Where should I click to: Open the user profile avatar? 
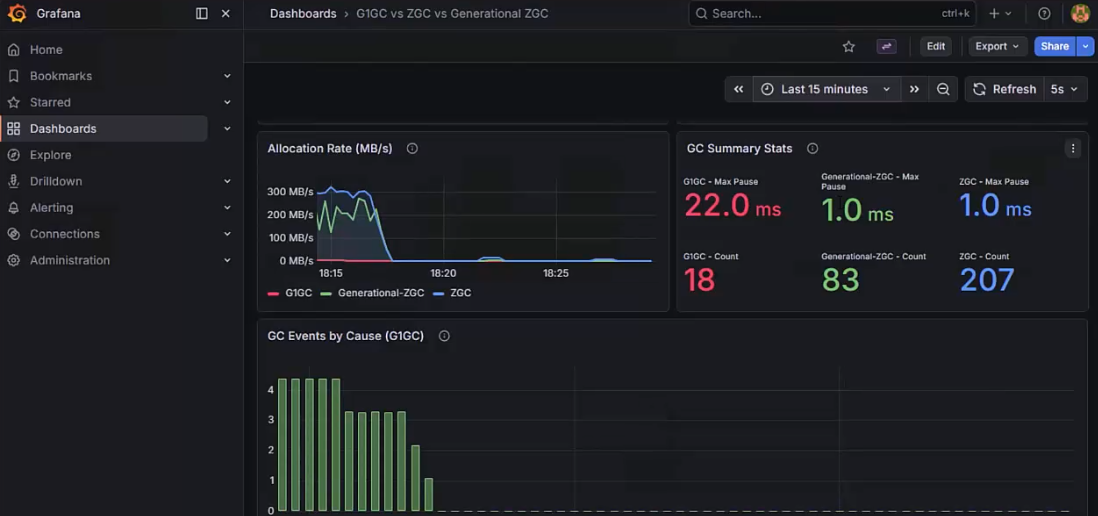point(1080,13)
